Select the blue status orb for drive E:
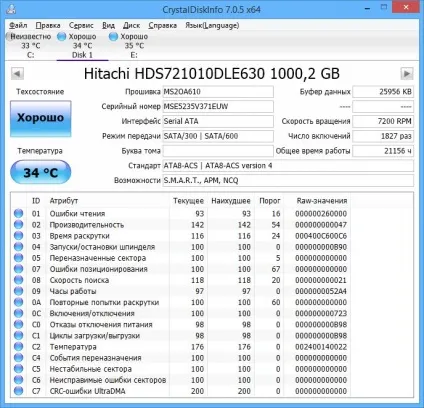 point(113,36)
